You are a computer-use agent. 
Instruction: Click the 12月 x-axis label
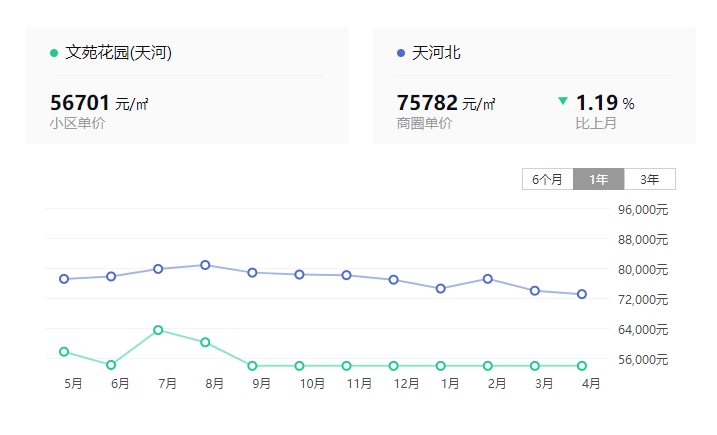(x=407, y=383)
